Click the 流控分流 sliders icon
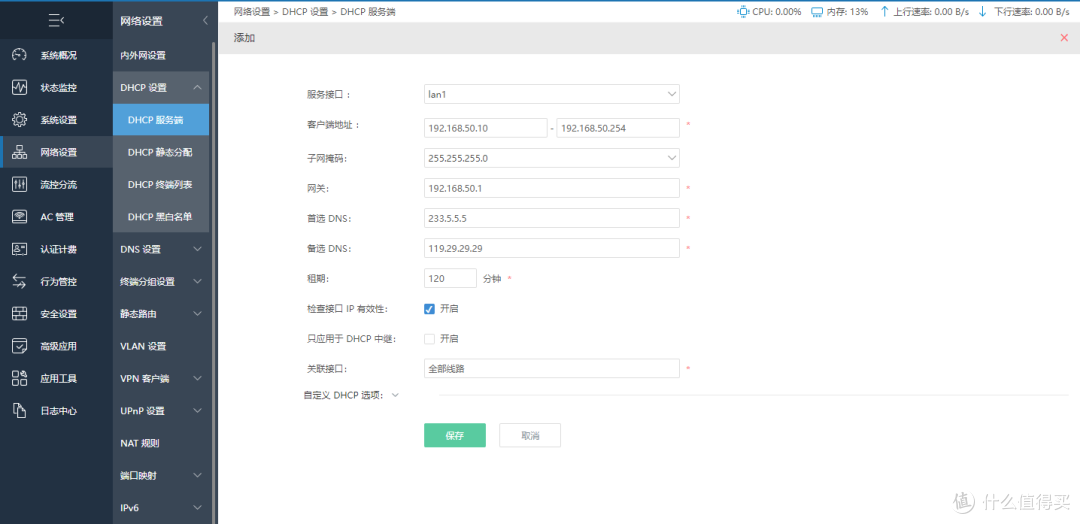This screenshot has width=1080, height=524. (x=19, y=185)
